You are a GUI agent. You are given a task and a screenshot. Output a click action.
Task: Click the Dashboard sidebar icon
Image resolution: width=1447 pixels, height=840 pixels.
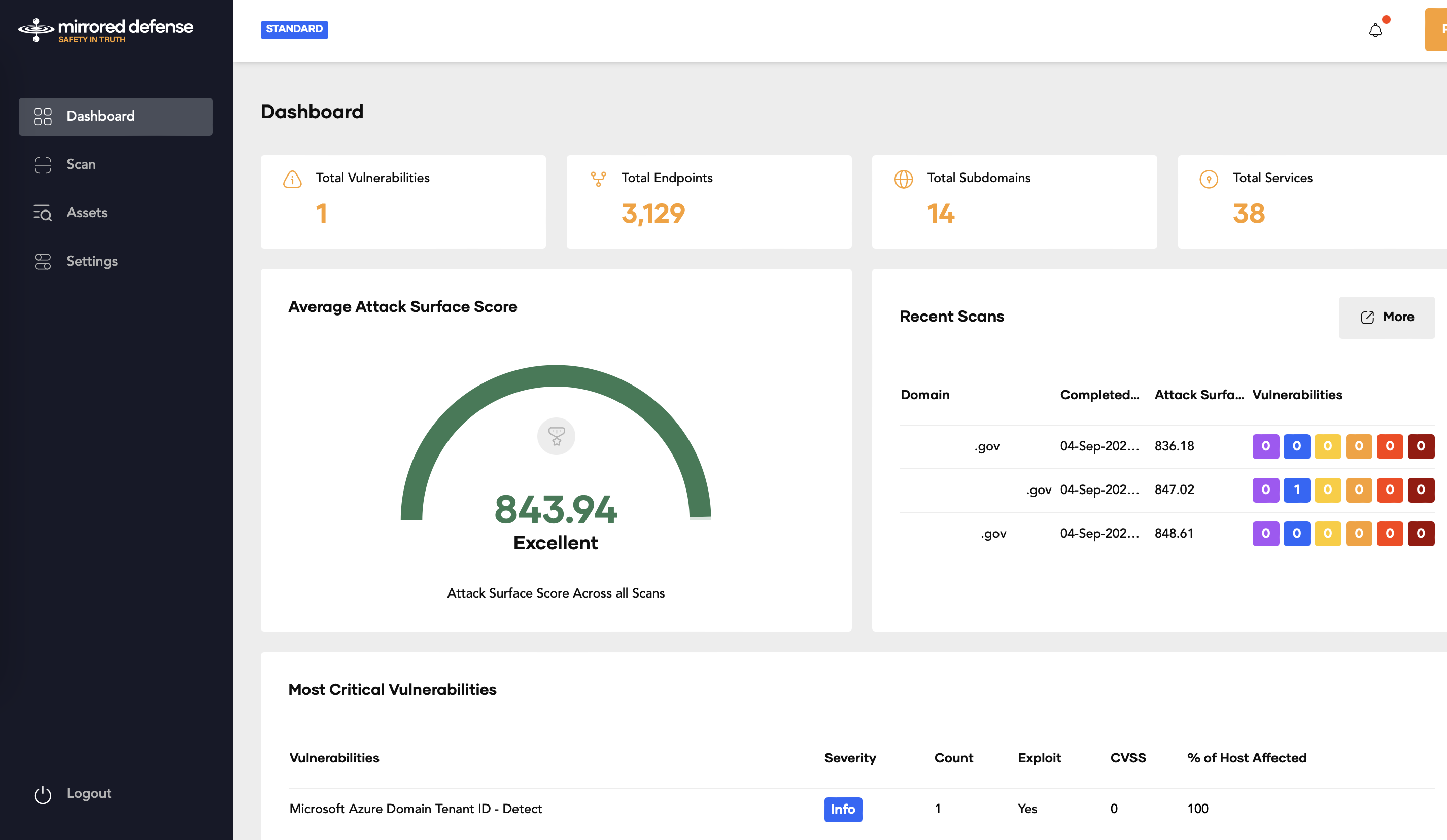click(42, 116)
